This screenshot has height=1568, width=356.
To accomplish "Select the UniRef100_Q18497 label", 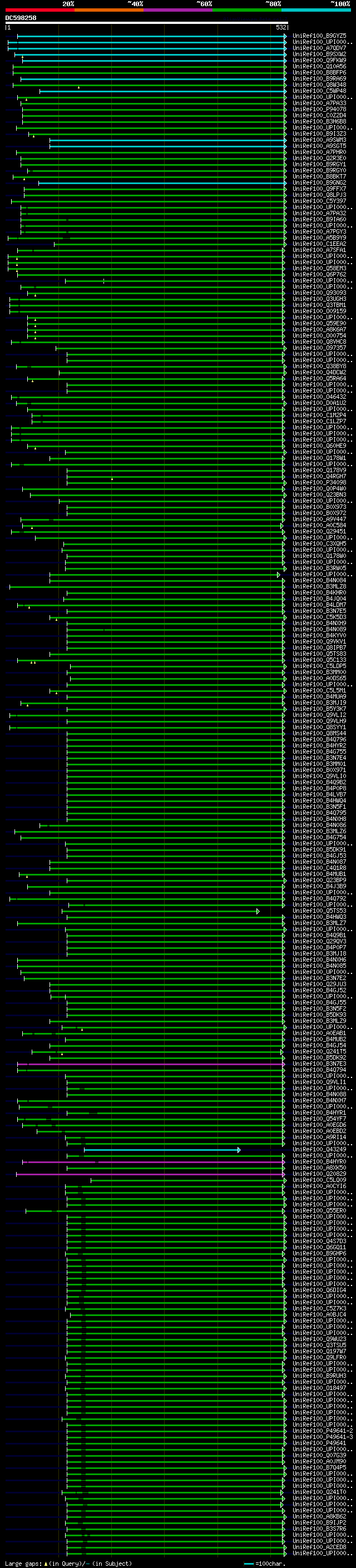I will point(319,1388).
